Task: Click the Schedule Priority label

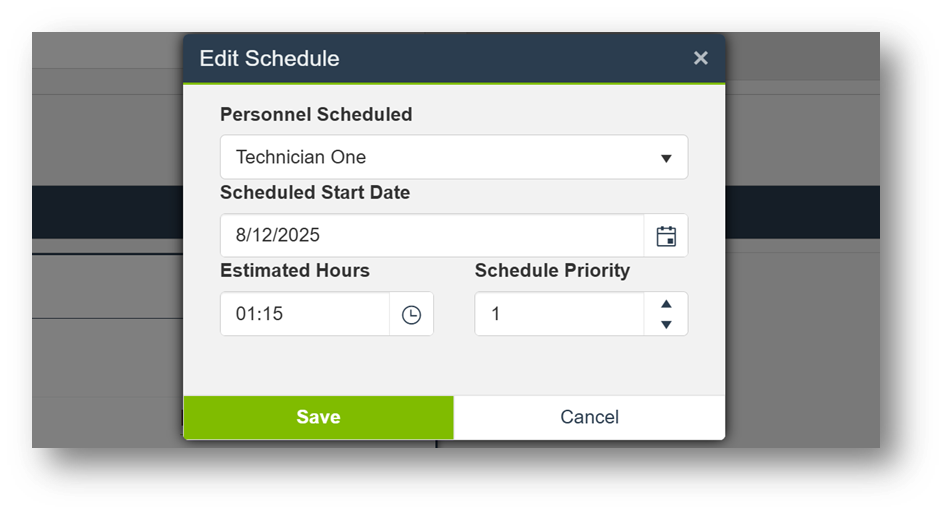Action: coord(552,271)
